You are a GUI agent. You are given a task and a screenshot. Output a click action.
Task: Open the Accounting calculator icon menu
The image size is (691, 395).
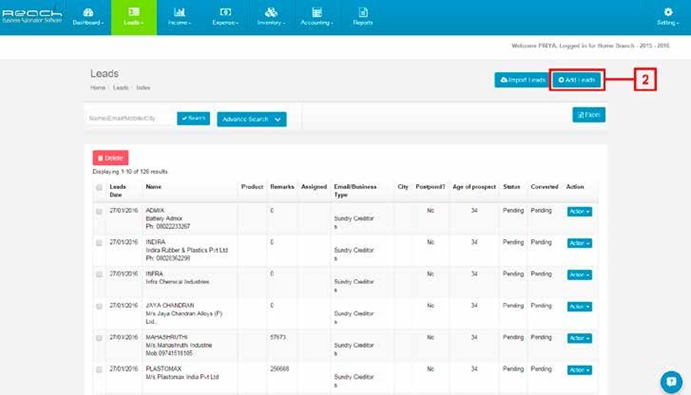(x=316, y=12)
